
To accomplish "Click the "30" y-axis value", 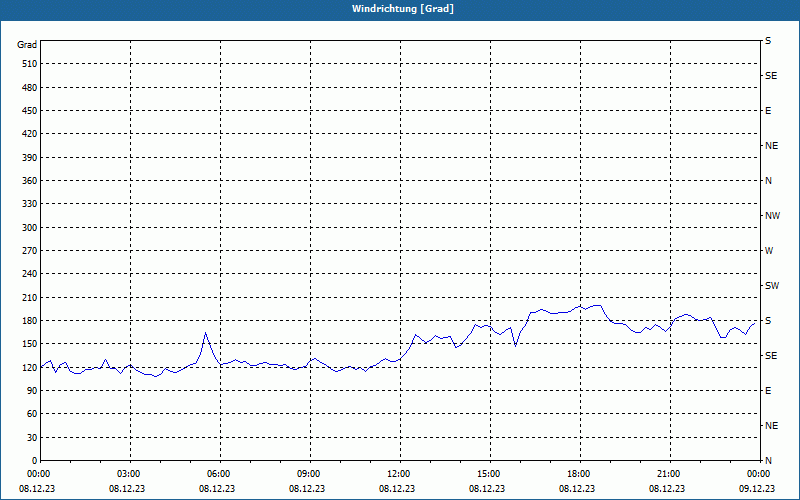I will click(32, 438).
